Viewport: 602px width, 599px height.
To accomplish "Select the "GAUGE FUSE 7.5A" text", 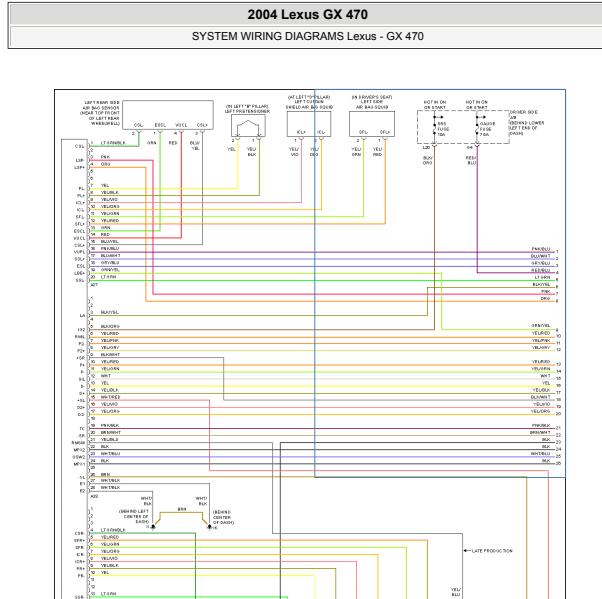I will (487, 129).
